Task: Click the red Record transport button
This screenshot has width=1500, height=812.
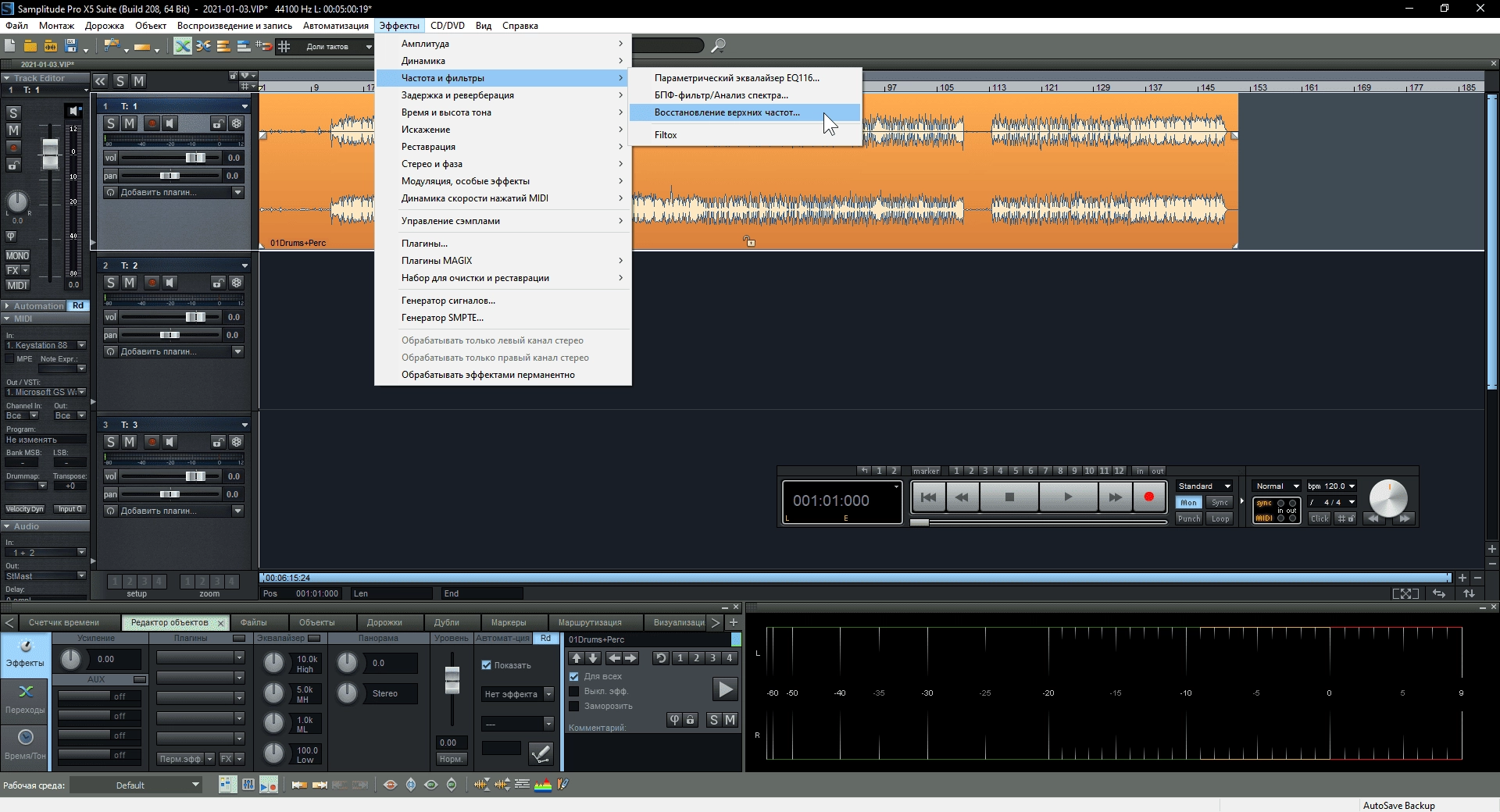Action: [1148, 497]
